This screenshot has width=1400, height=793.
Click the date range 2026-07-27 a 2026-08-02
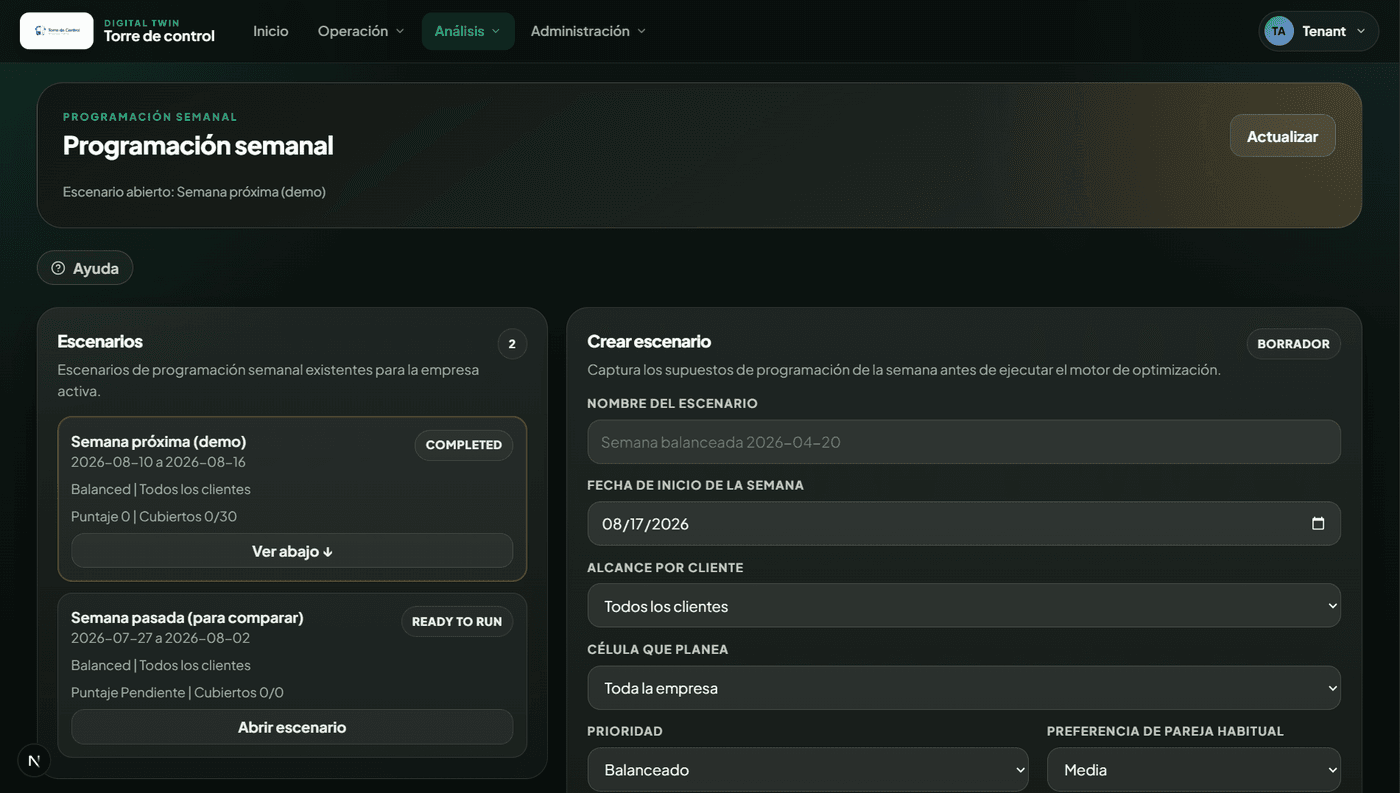(x=160, y=638)
